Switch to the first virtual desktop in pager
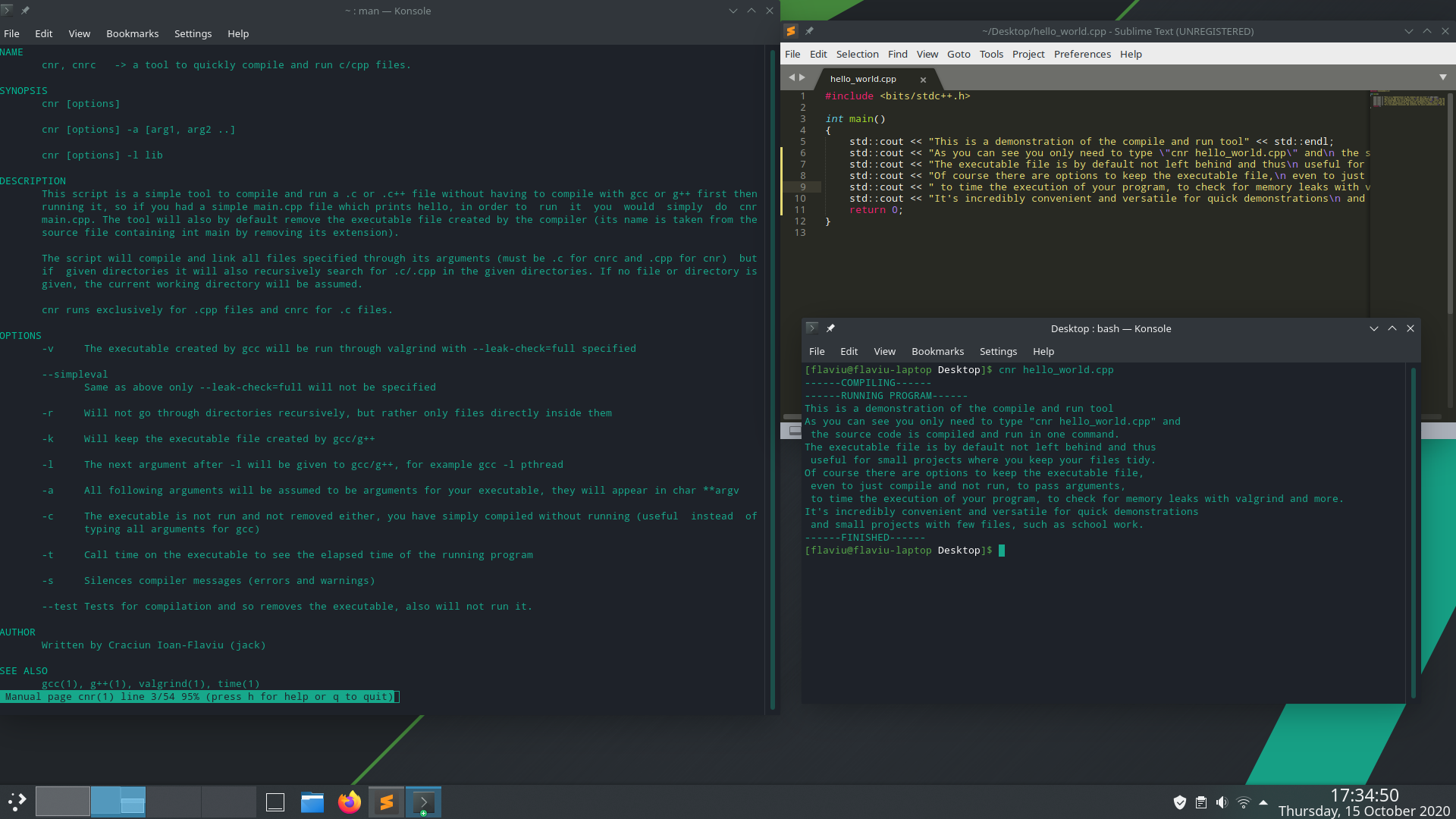 [63, 802]
